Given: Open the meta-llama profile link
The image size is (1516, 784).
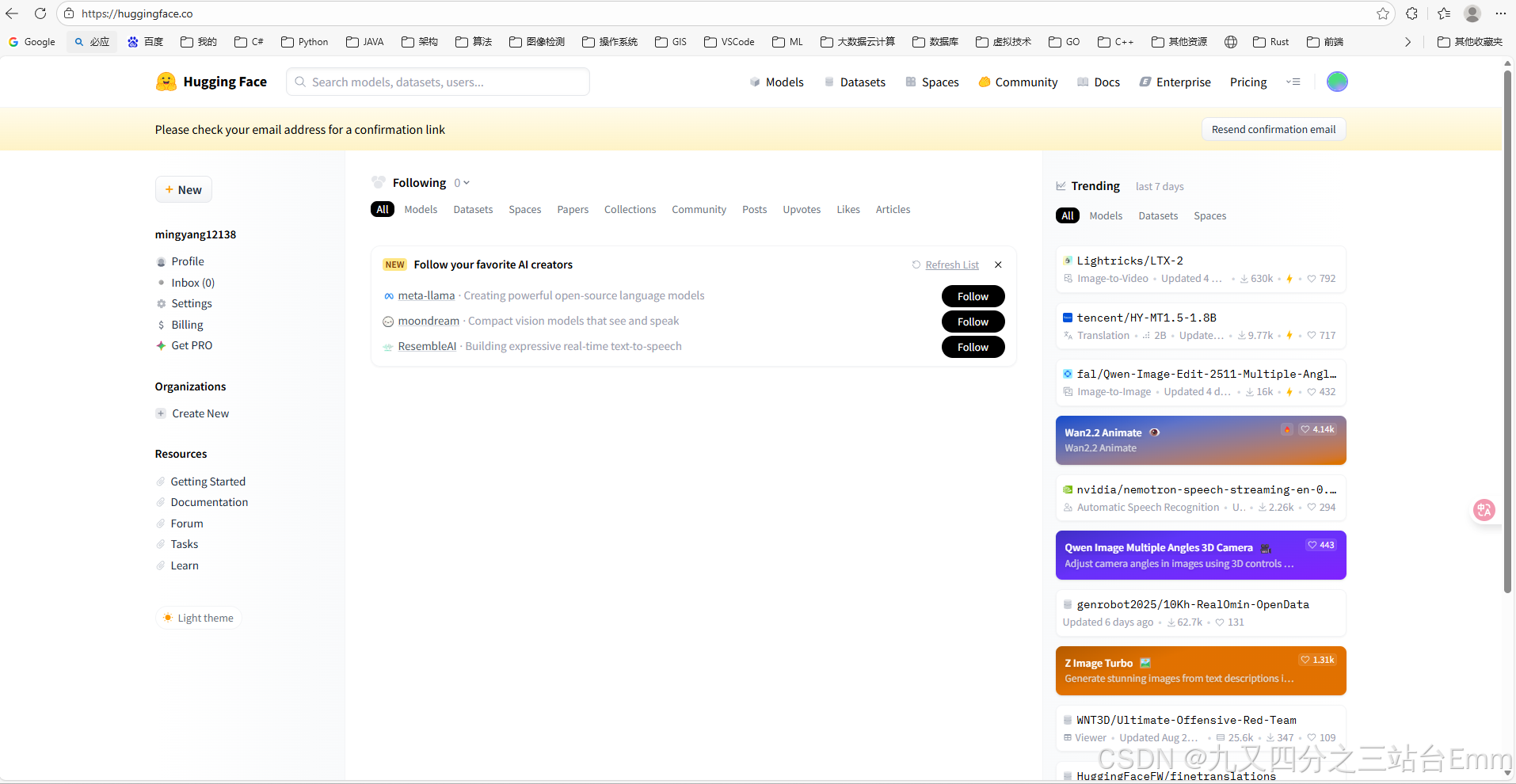Looking at the screenshot, I should (x=426, y=295).
